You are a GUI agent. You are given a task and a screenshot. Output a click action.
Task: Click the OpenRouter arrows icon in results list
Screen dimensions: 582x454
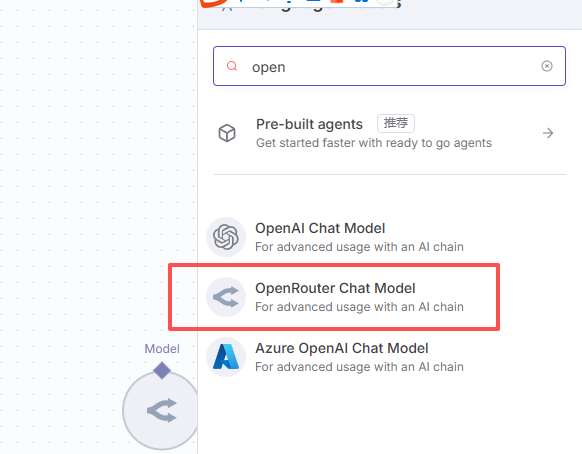(x=226, y=297)
